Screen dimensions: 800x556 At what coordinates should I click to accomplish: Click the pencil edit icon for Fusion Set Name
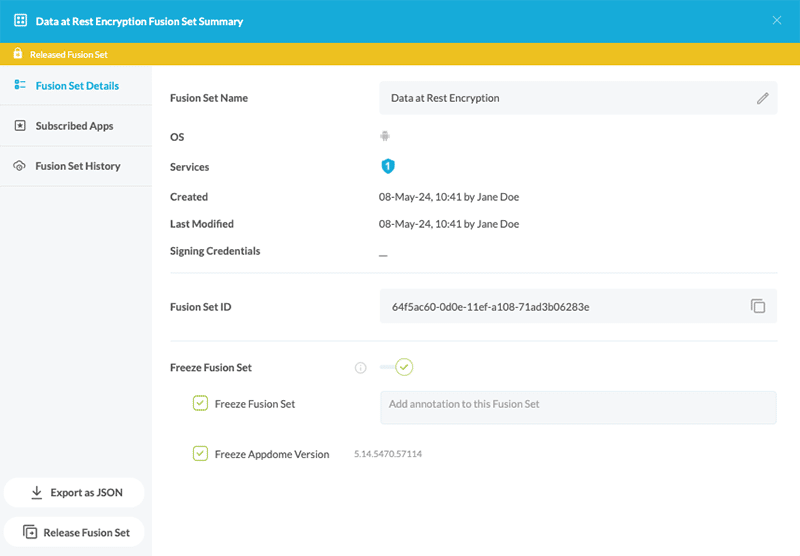762,98
